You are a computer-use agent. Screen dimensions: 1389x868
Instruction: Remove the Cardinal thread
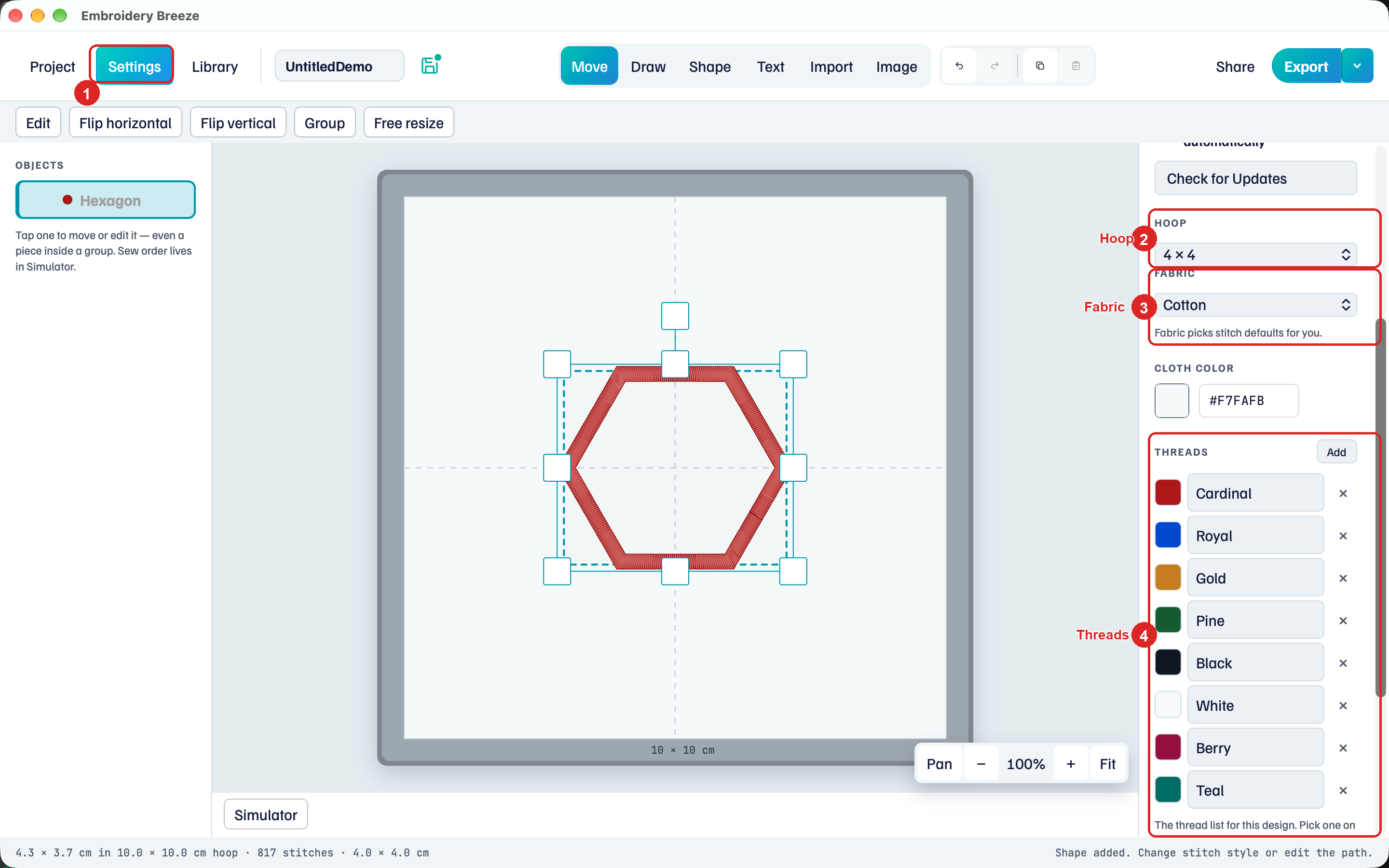coord(1343,493)
